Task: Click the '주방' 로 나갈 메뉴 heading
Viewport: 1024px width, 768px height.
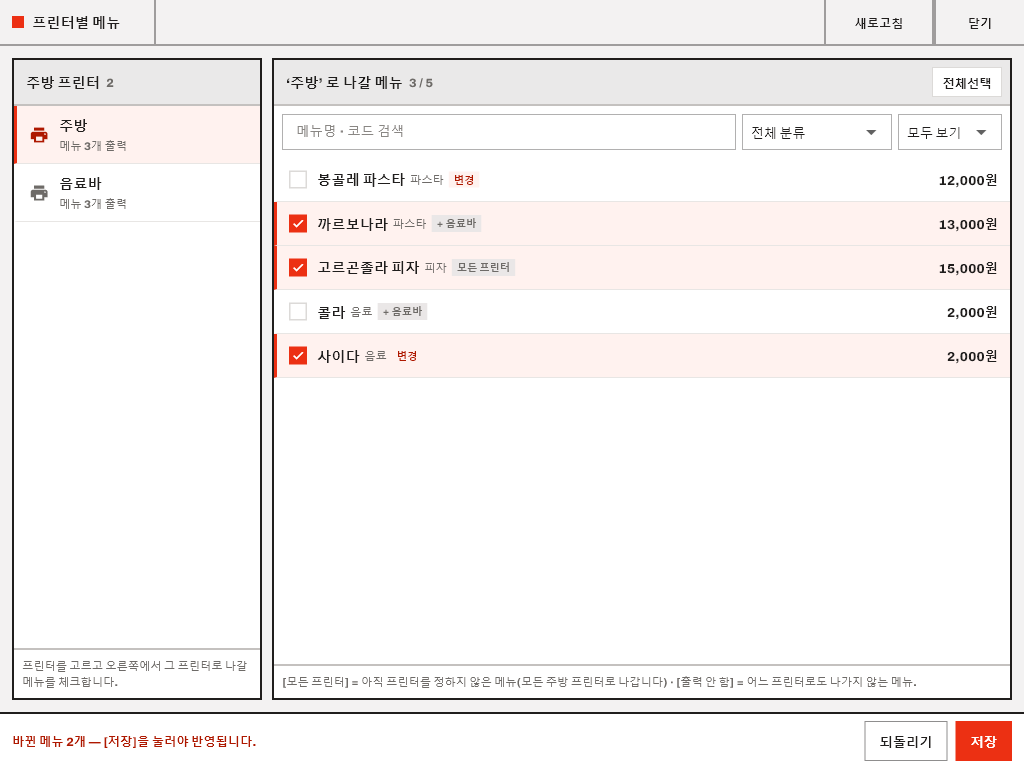Action: 344,82
